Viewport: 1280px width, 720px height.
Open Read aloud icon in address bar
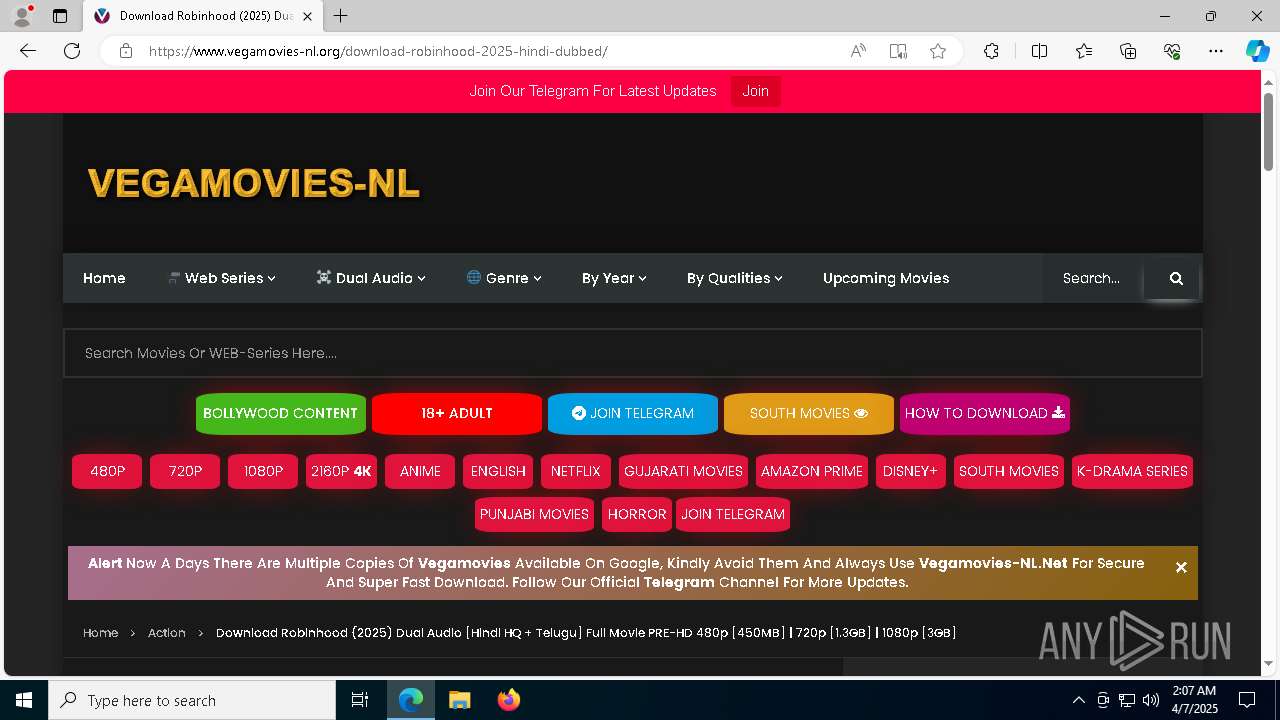[x=858, y=51]
